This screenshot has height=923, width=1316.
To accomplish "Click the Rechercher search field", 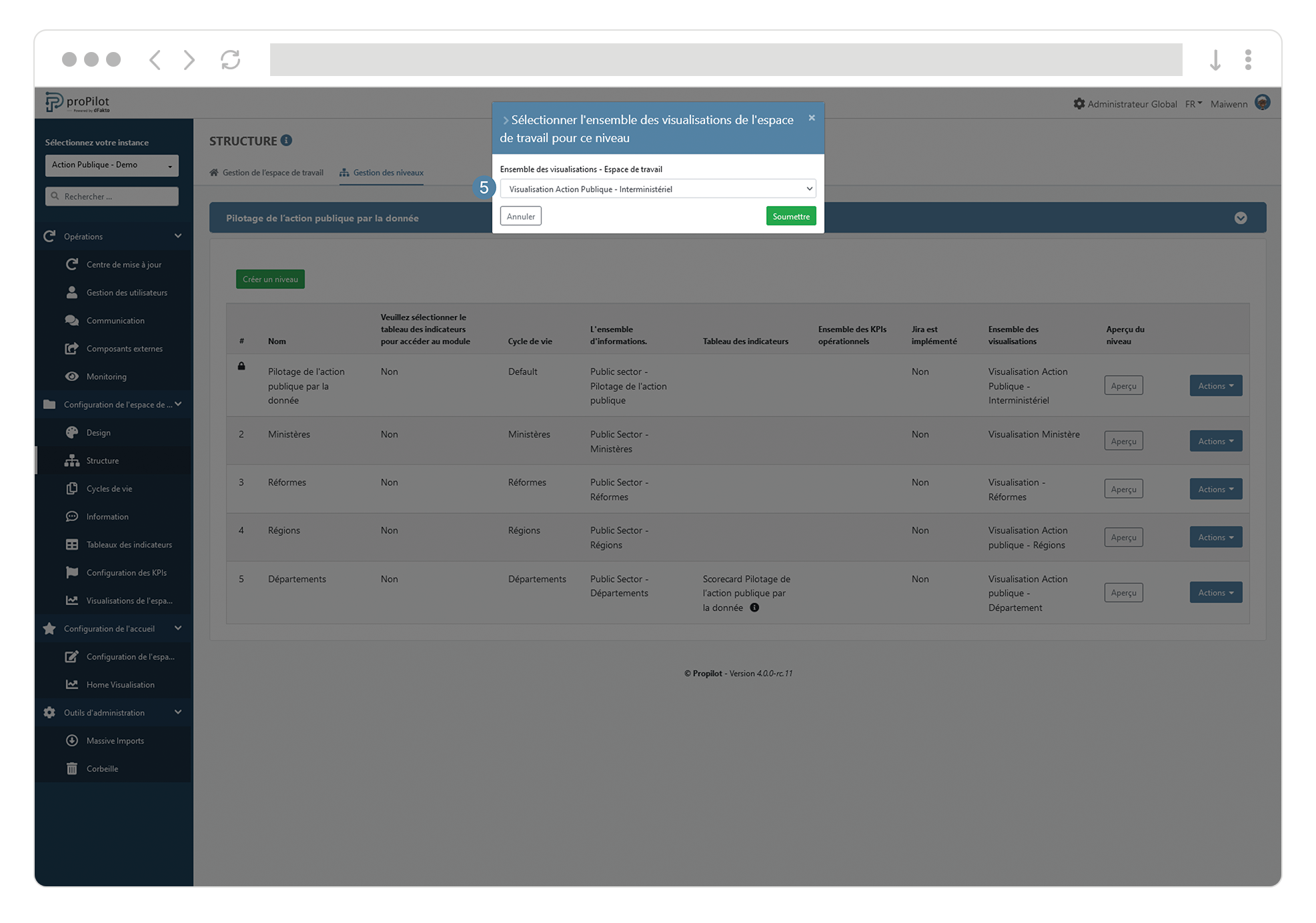I will 111,196.
